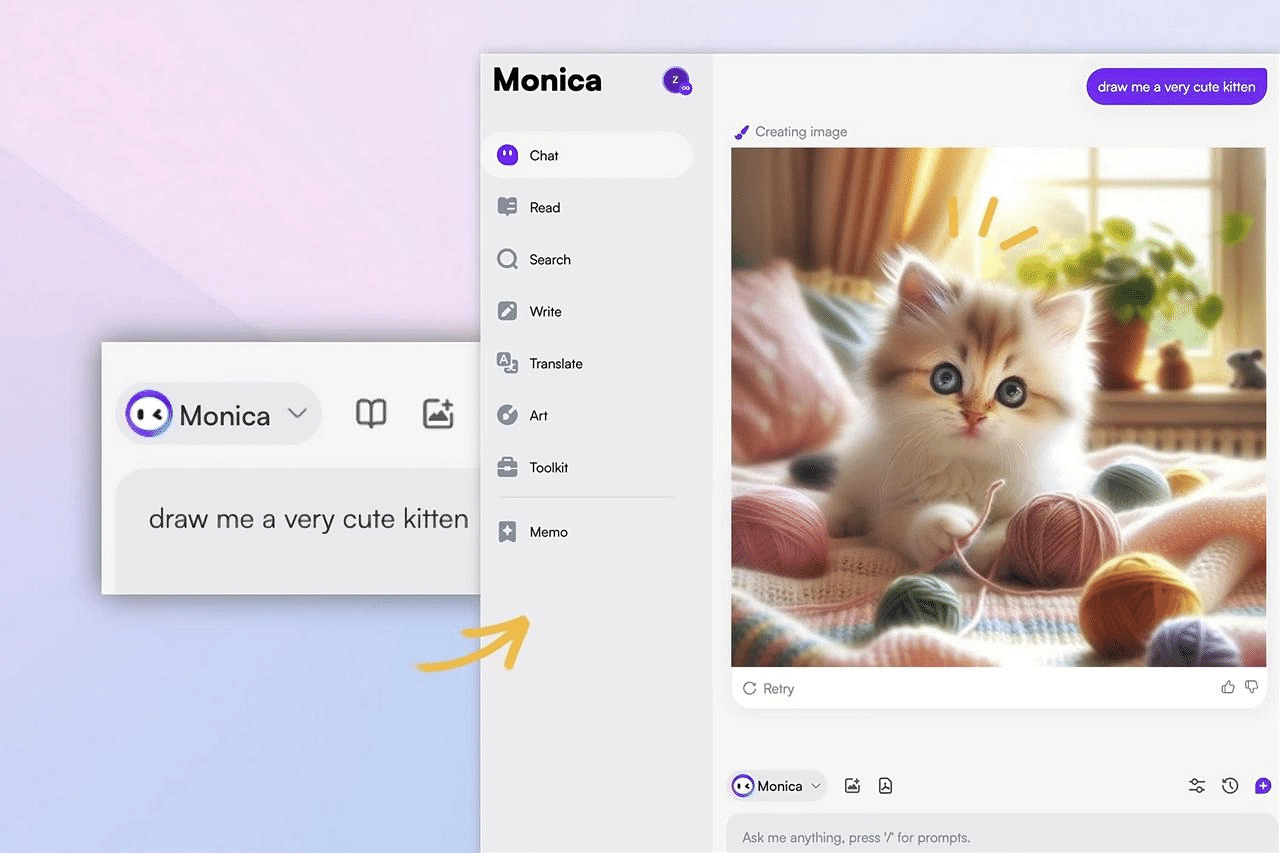
Task: Open the Chat section in the sidebar
Action: pos(587,155)
